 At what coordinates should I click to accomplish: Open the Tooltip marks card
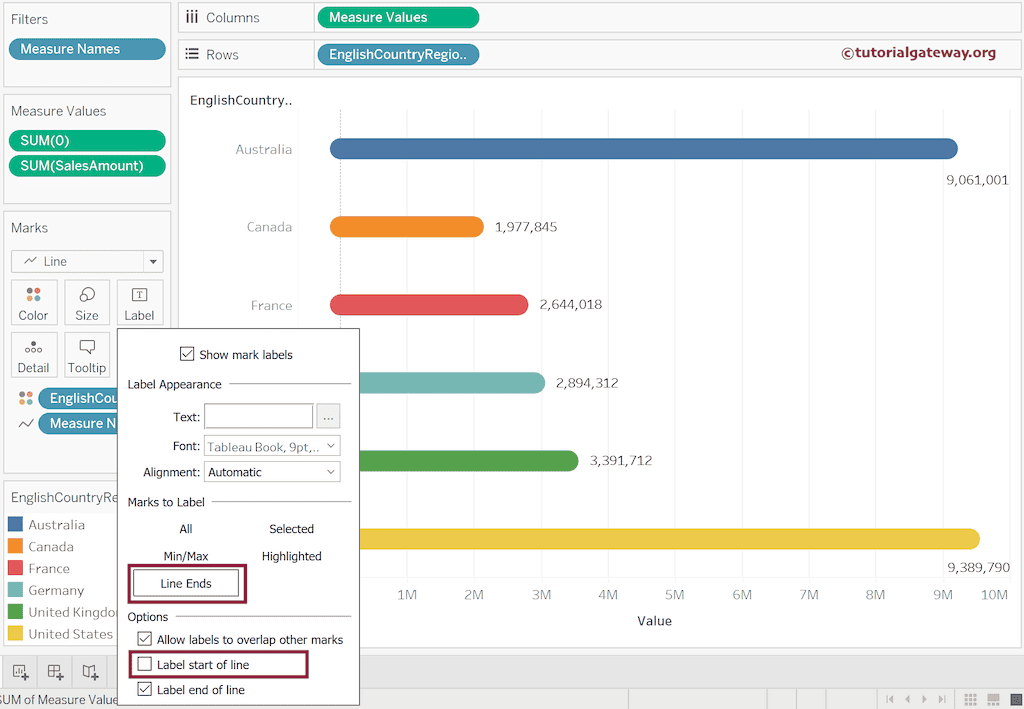click(x=87, y=354)
